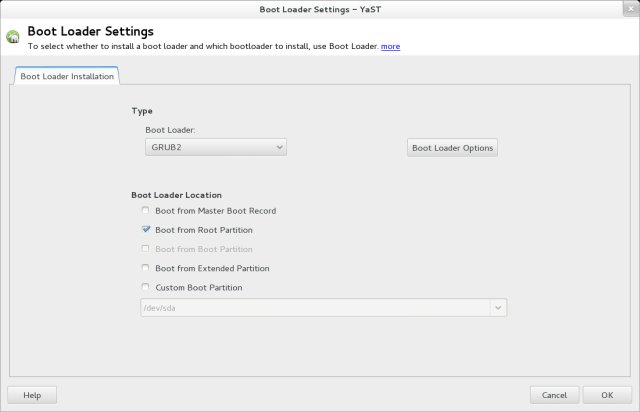The image size is (640, 412).
Task: Confirm settings with the OK button
Action: tap(606, 395)
